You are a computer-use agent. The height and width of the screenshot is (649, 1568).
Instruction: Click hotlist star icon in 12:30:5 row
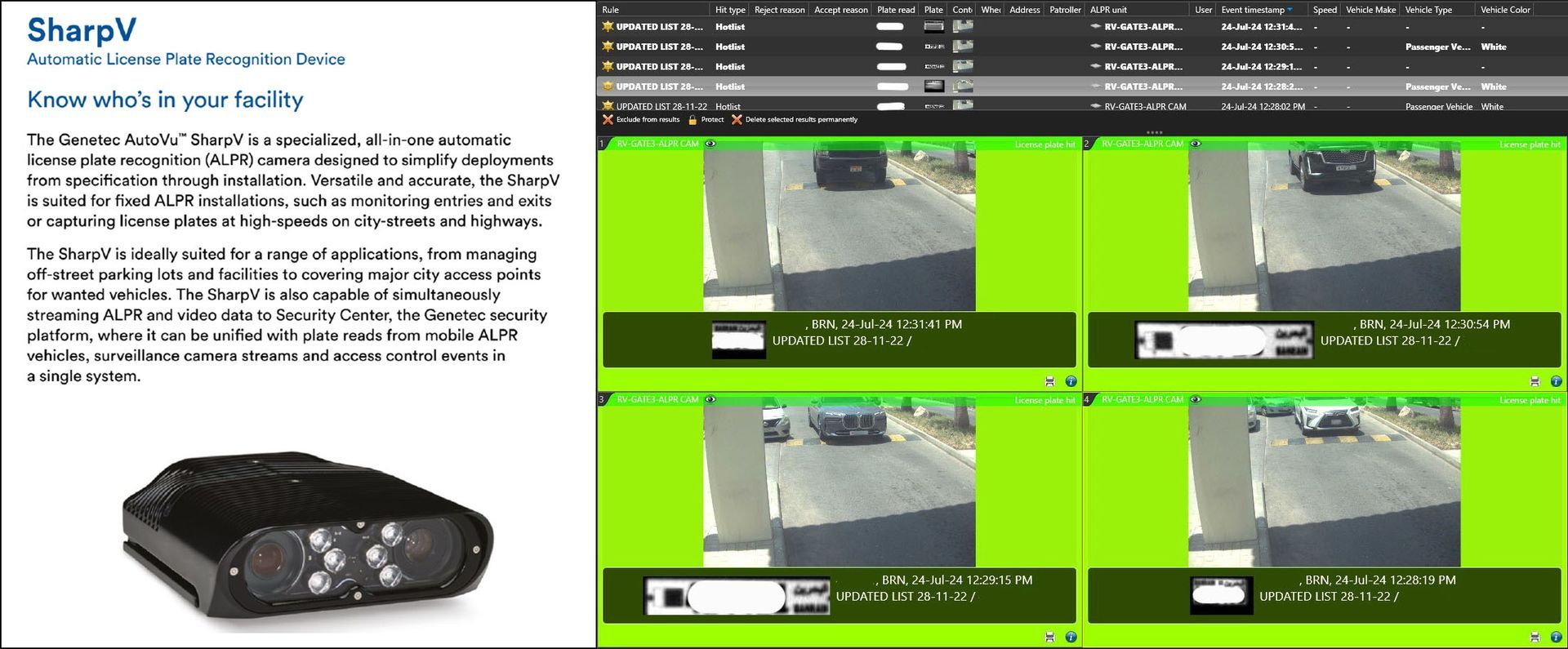(x=608, y=47)
